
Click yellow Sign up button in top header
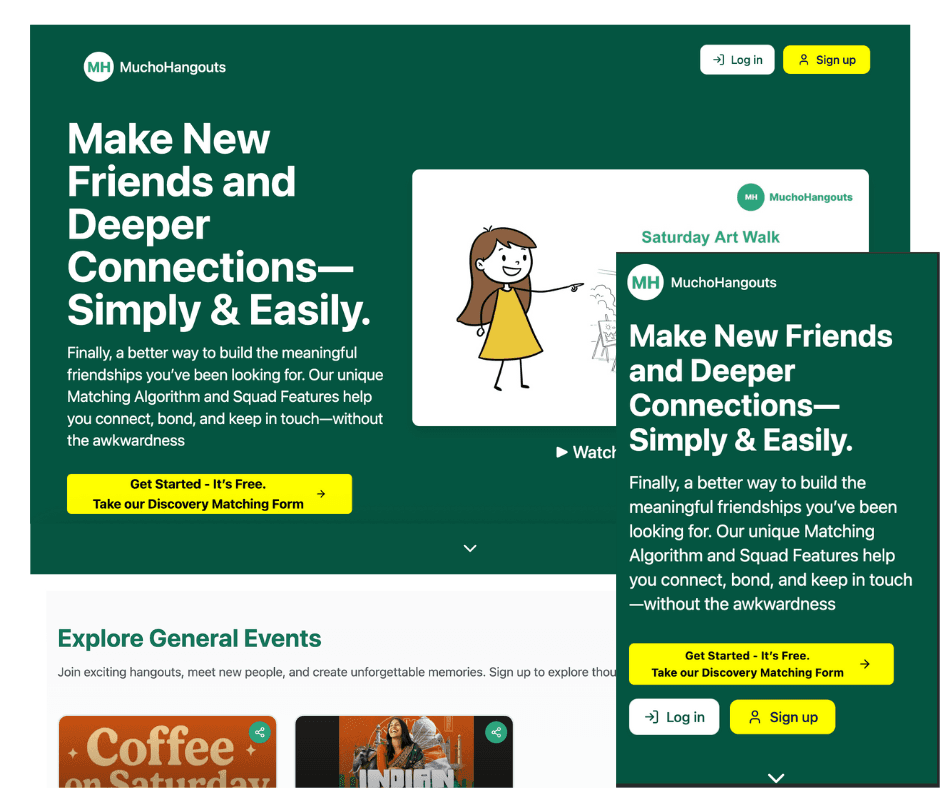click(x=826, y=60)
